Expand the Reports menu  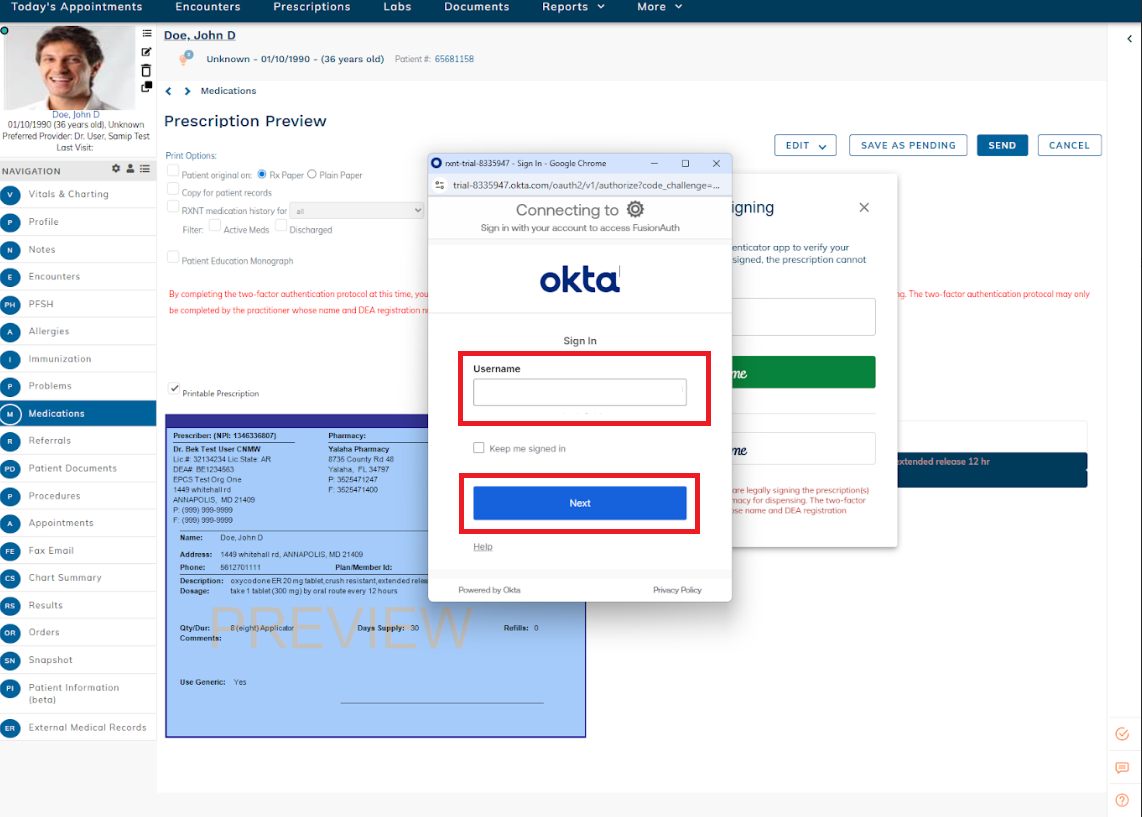tap(572, 7)
